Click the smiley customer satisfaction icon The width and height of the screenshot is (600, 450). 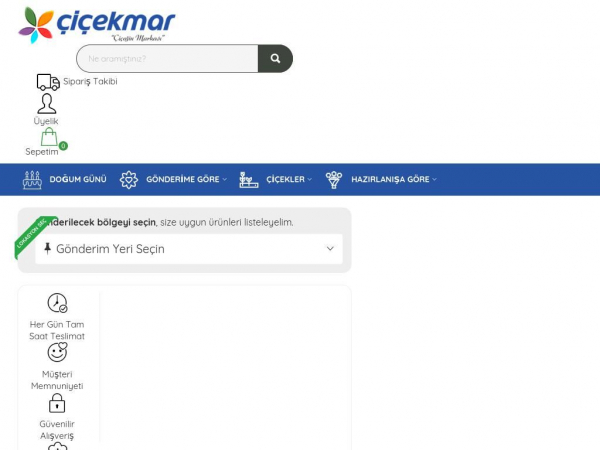pyautogui.click(x=57, y=353)
